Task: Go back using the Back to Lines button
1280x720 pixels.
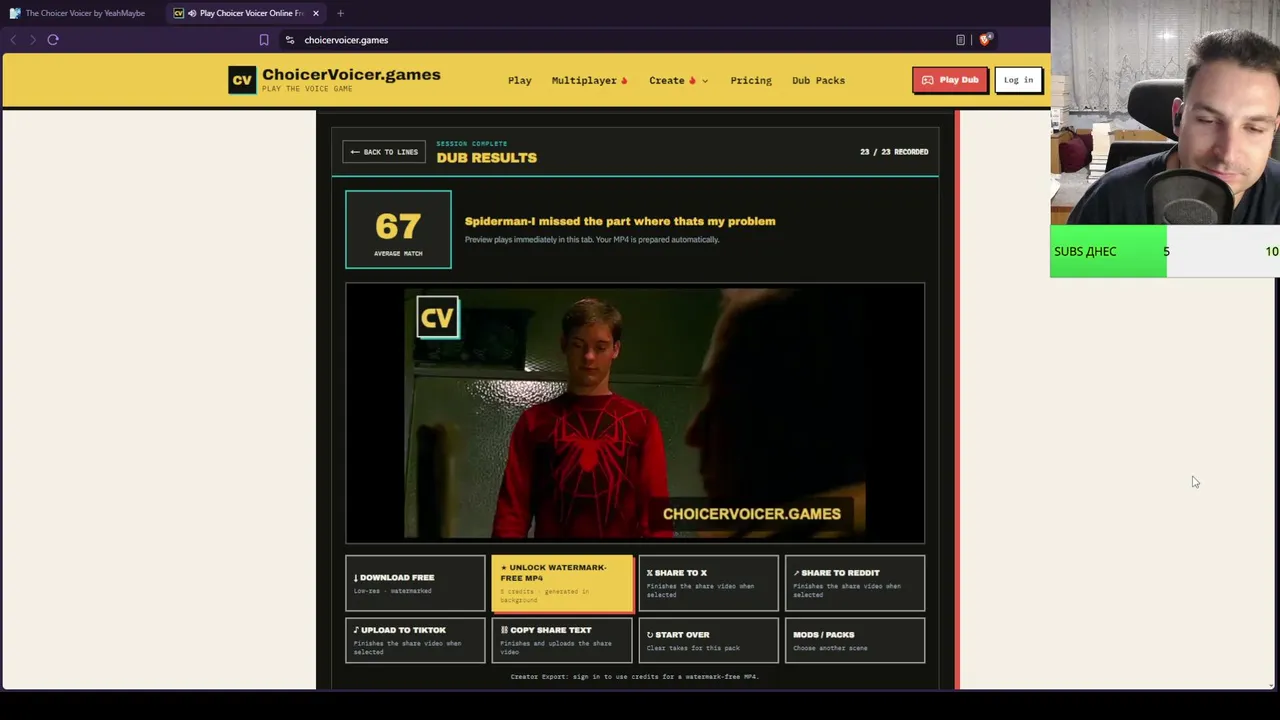Action: pyautogui.click(x=384, y=152)
